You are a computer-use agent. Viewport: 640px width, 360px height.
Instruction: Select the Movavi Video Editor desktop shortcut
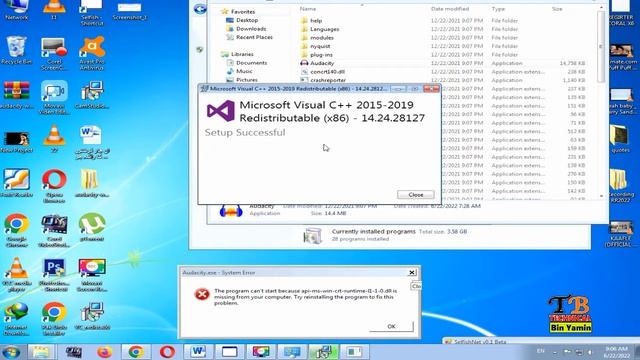(x=54, y=97)
